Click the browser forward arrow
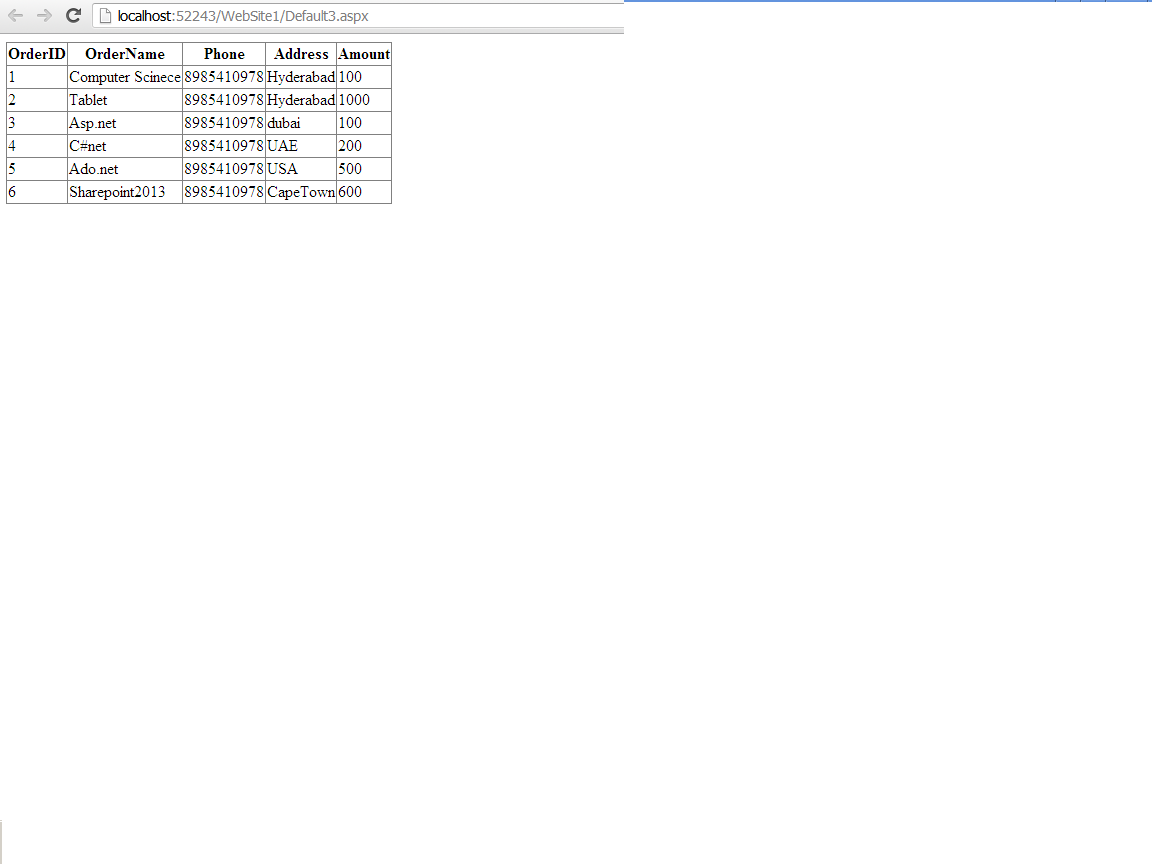 (42, 15)
